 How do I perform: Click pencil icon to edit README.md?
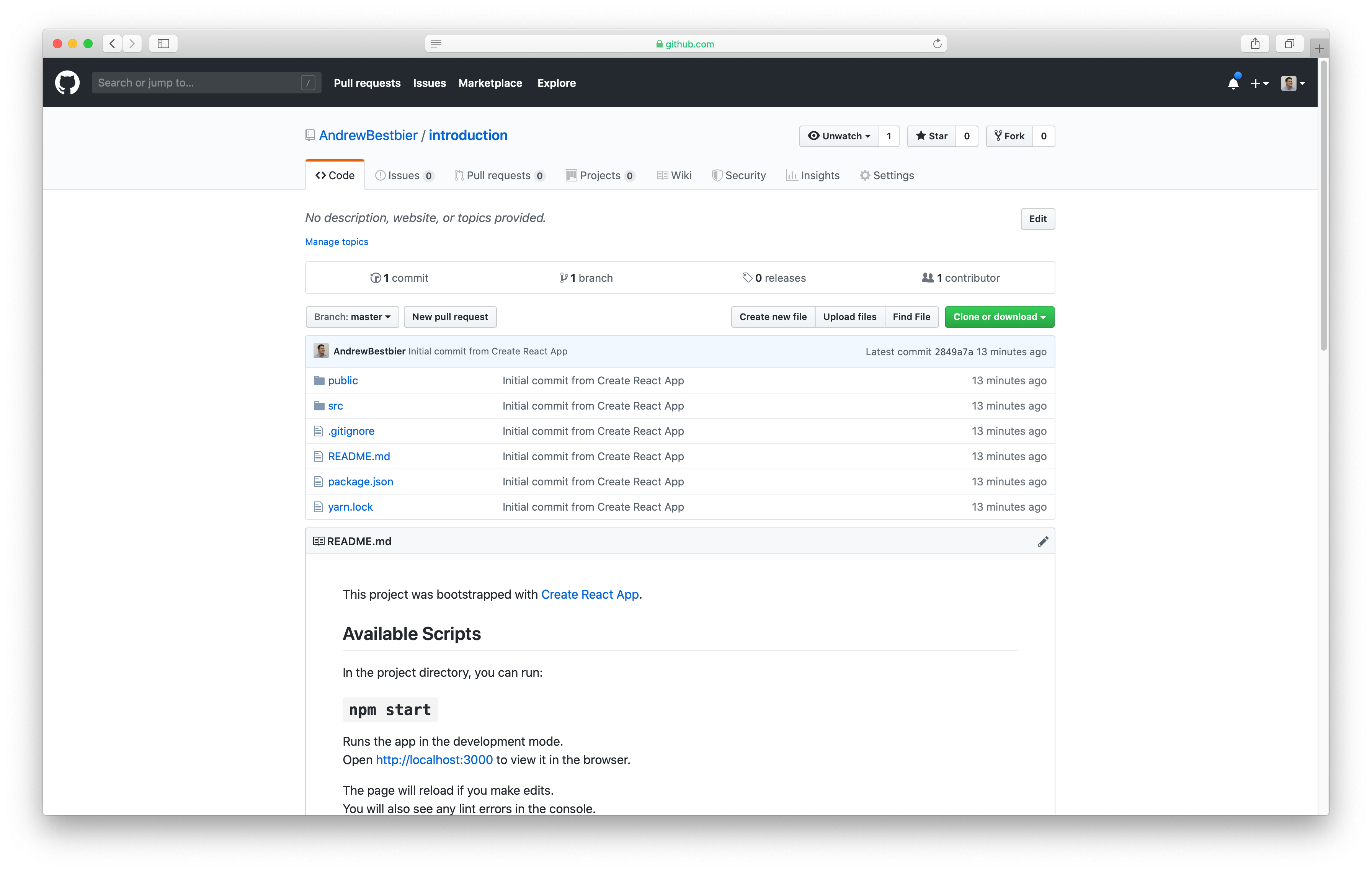tap(1043, 542)
